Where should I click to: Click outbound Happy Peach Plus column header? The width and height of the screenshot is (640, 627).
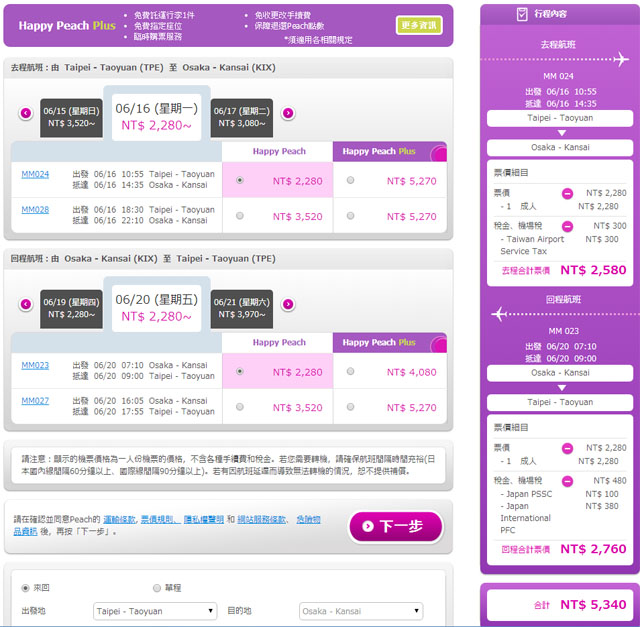[x=389, y=151]
